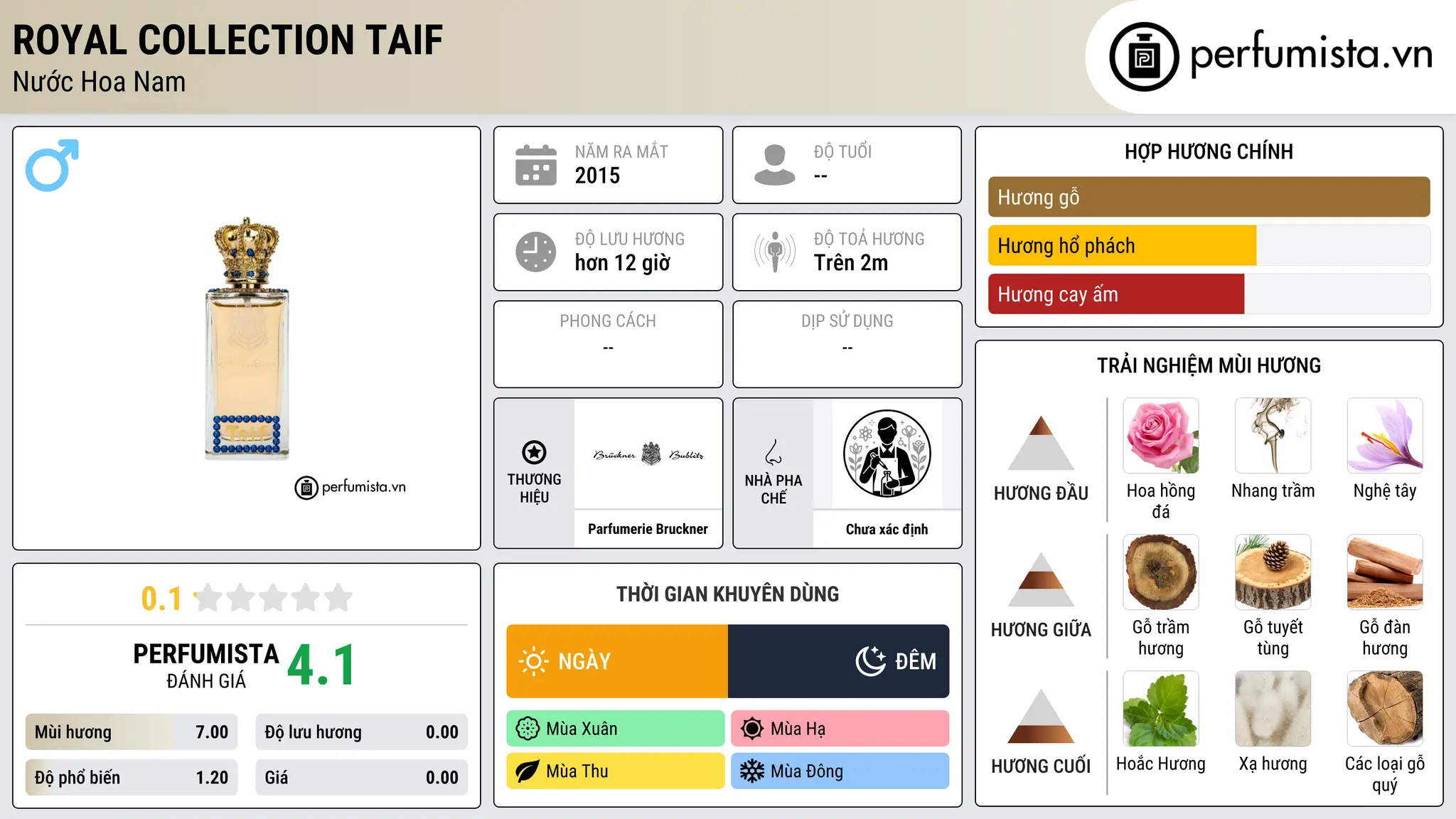Click the Royal Collection Taif bottle photo
Viewport: 1456px width, 819px height.
pos(247,338)
